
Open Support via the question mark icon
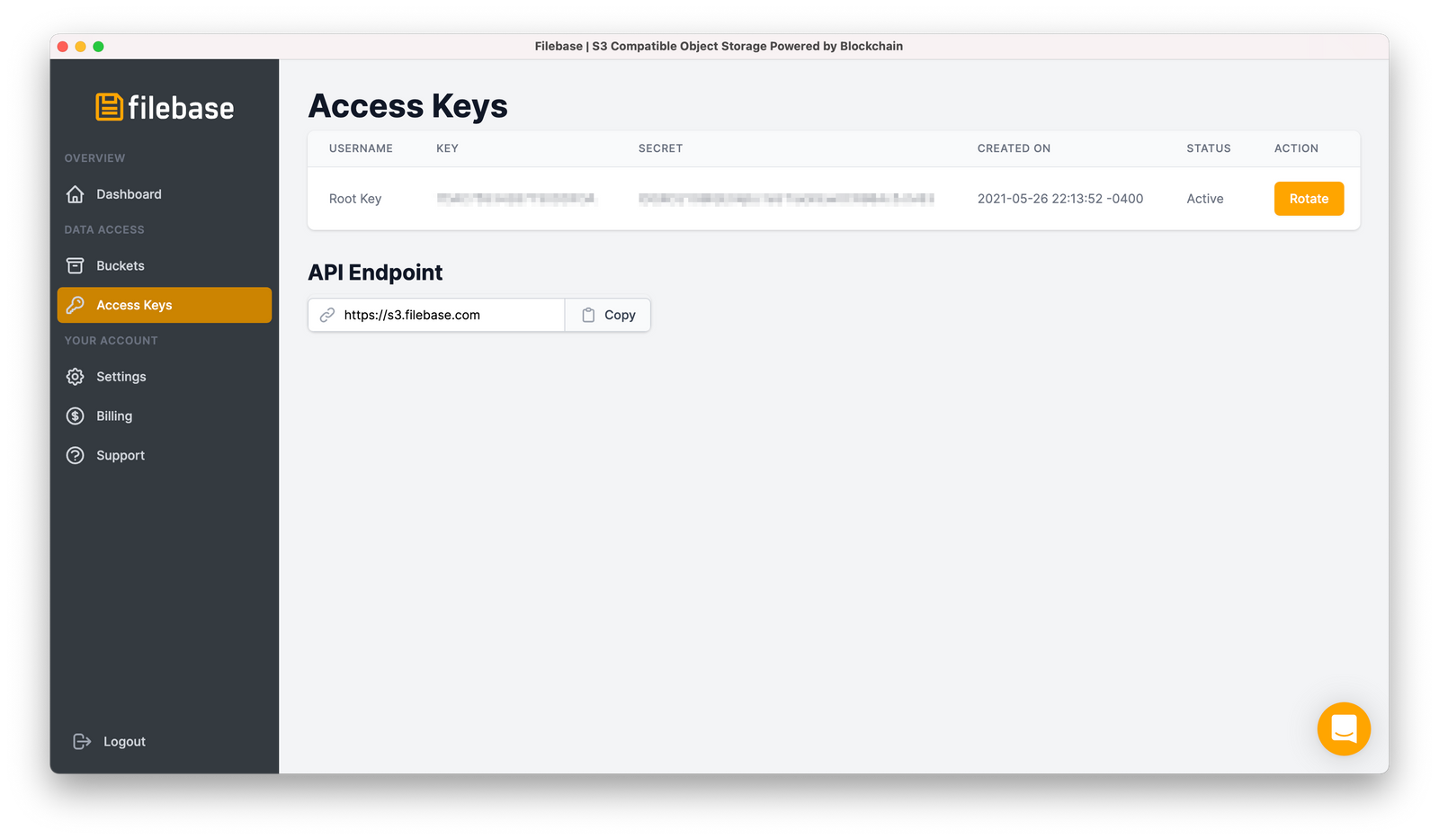tap(76, 455)
